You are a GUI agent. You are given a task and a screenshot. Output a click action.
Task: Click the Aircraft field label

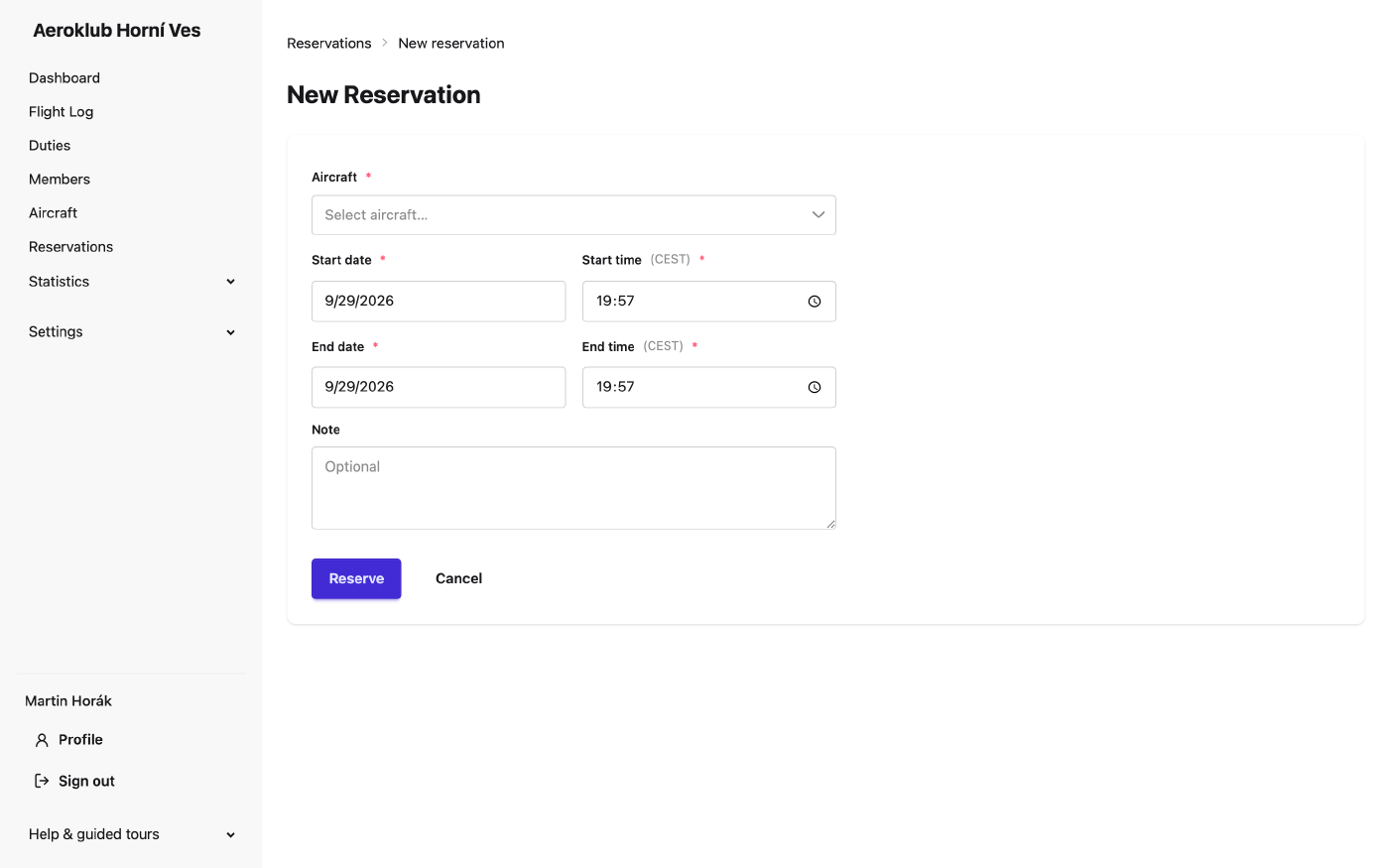pos(334,178)
